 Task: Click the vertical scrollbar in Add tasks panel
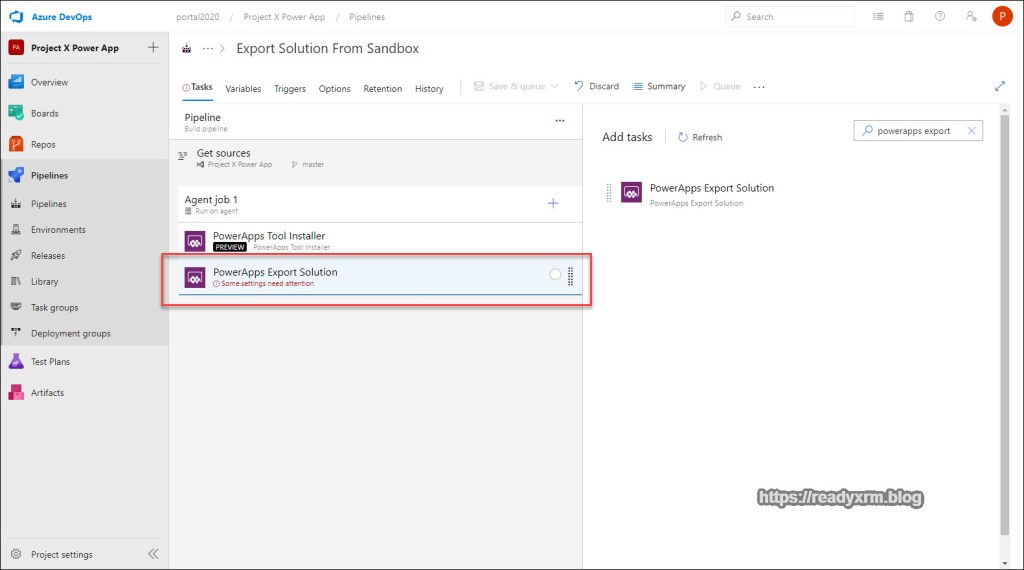(1004, 330)
